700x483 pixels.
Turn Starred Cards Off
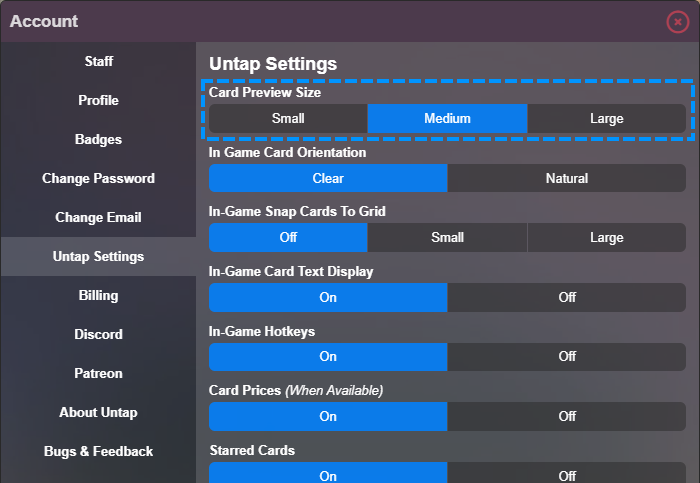pos(567,473)
